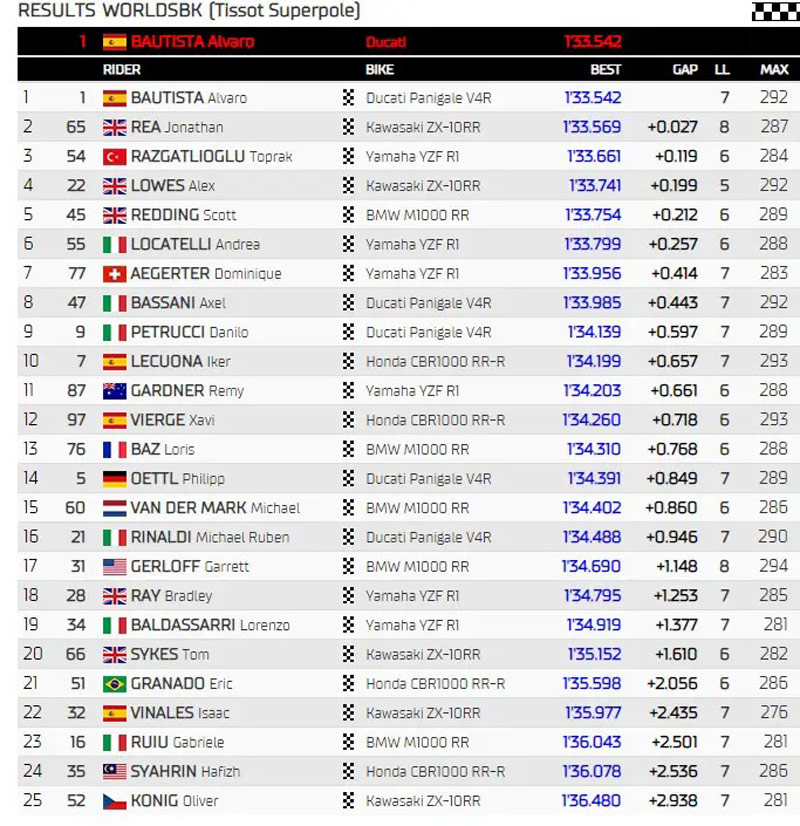Click the German flag next to Oettl
The image size is (800, 826).
pos(114,479)
